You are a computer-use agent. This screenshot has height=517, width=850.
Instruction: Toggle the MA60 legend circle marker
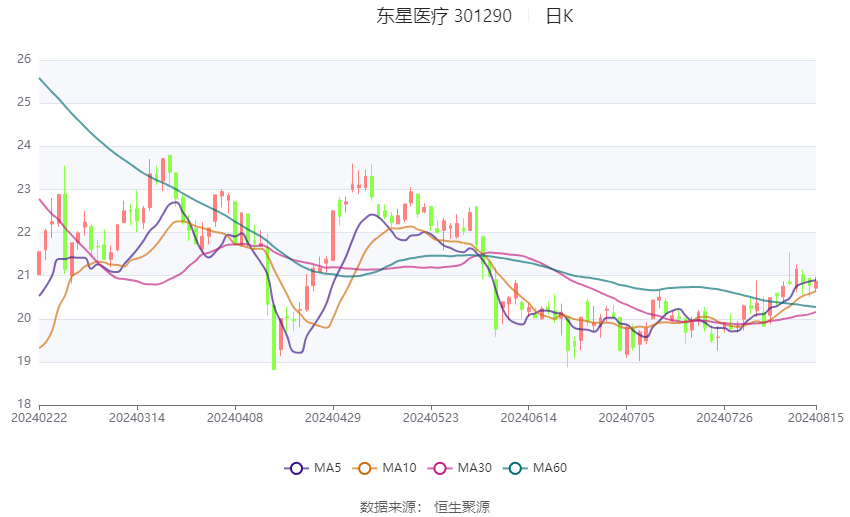[x=515, y=468]
